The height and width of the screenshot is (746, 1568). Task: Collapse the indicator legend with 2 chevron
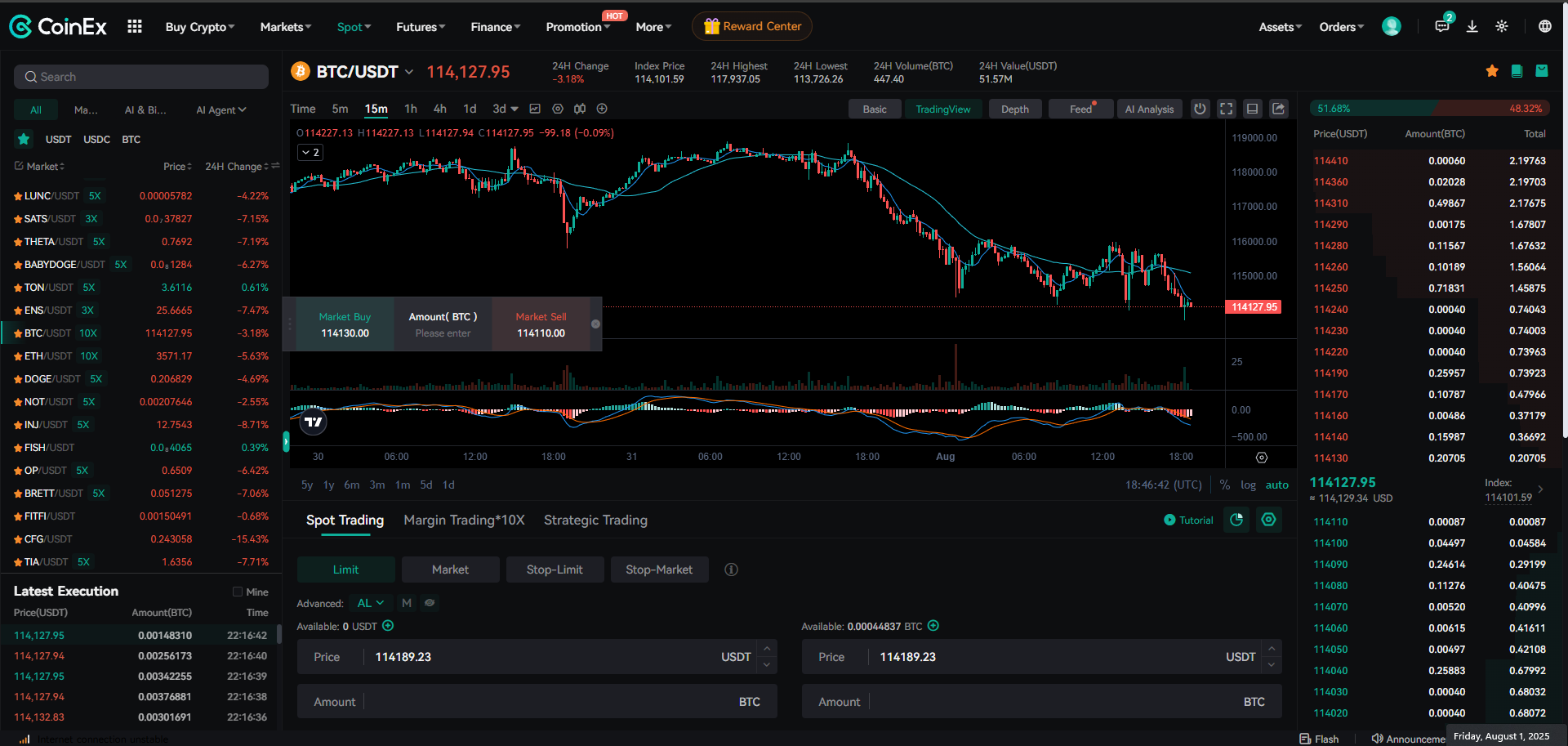click(x=310, y=152)
